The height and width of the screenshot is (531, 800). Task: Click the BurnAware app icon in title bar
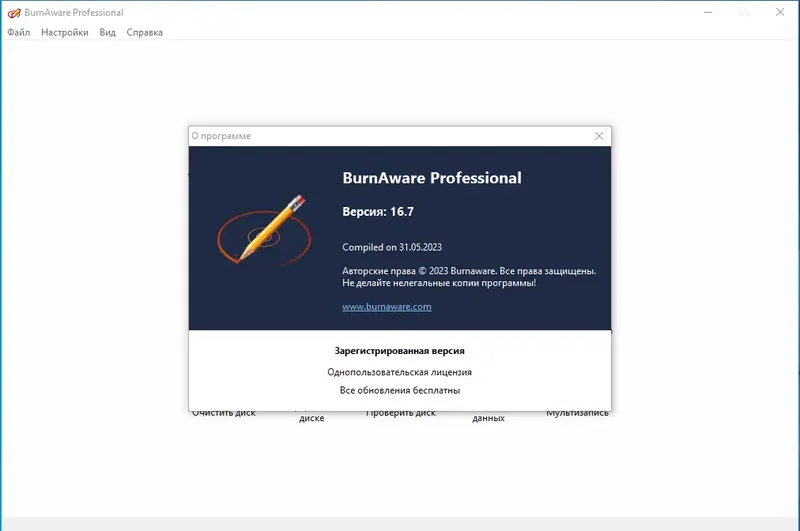(14, 12)
